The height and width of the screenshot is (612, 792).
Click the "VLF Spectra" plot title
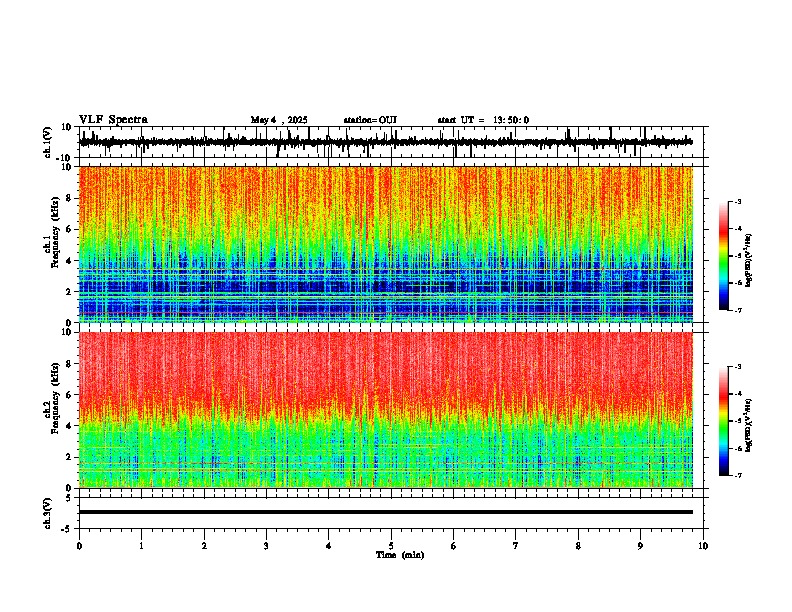point(113,120)
